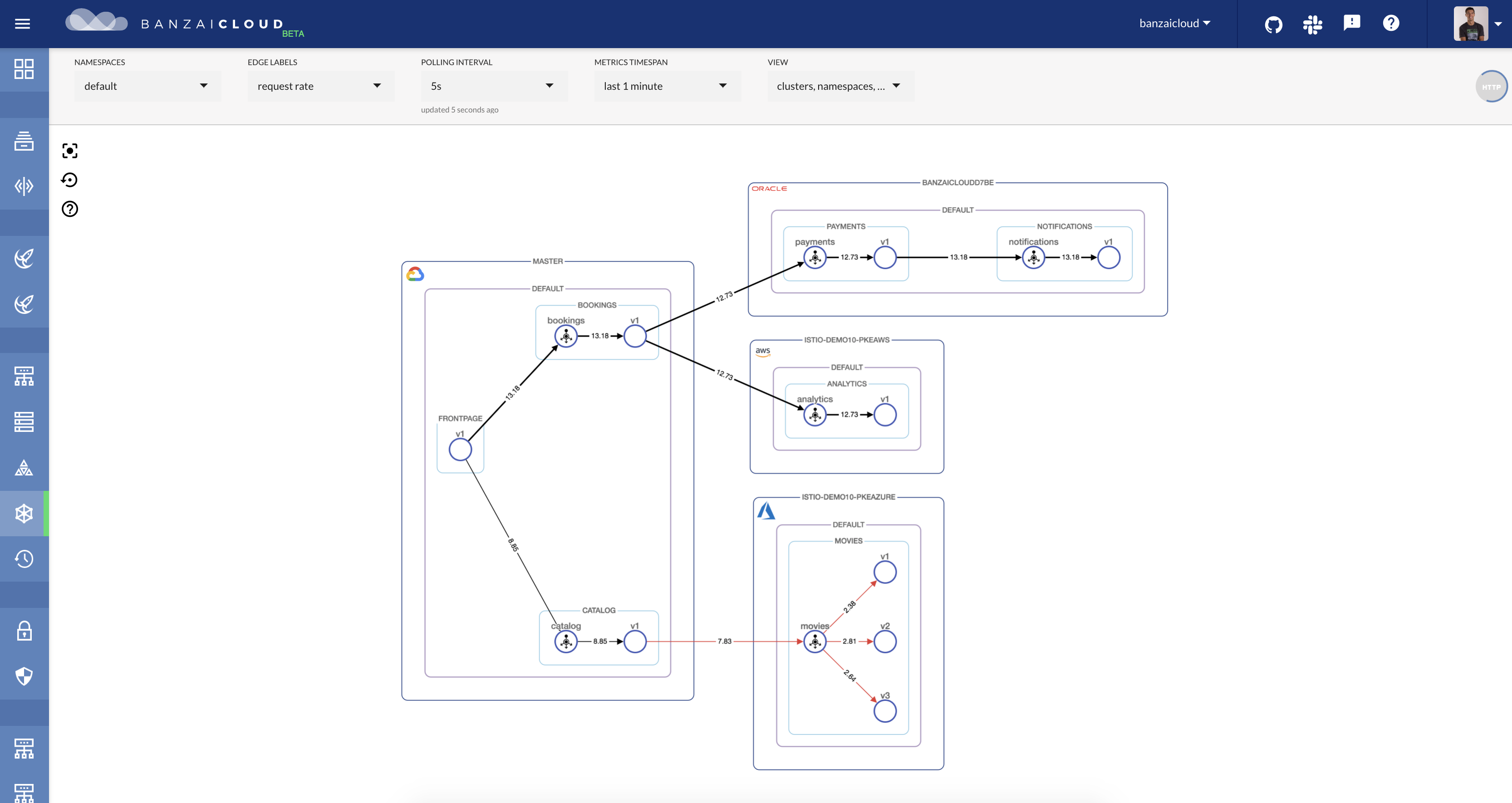
Task: Select the notifications service node
Action: point(1034,258)
